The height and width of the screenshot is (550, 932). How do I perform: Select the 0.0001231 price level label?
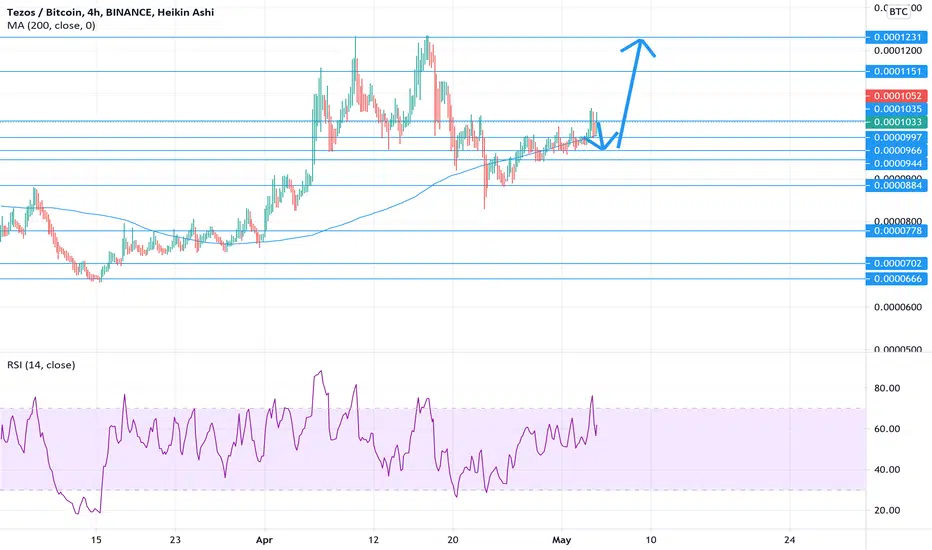pyautogui.click(x=896, y=37)
